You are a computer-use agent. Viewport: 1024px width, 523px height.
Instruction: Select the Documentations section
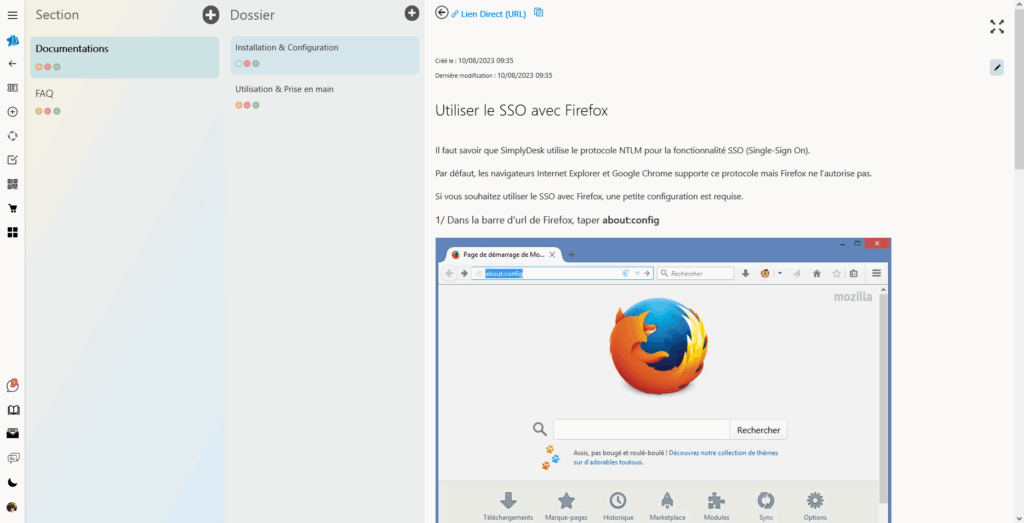pos(124,57)
